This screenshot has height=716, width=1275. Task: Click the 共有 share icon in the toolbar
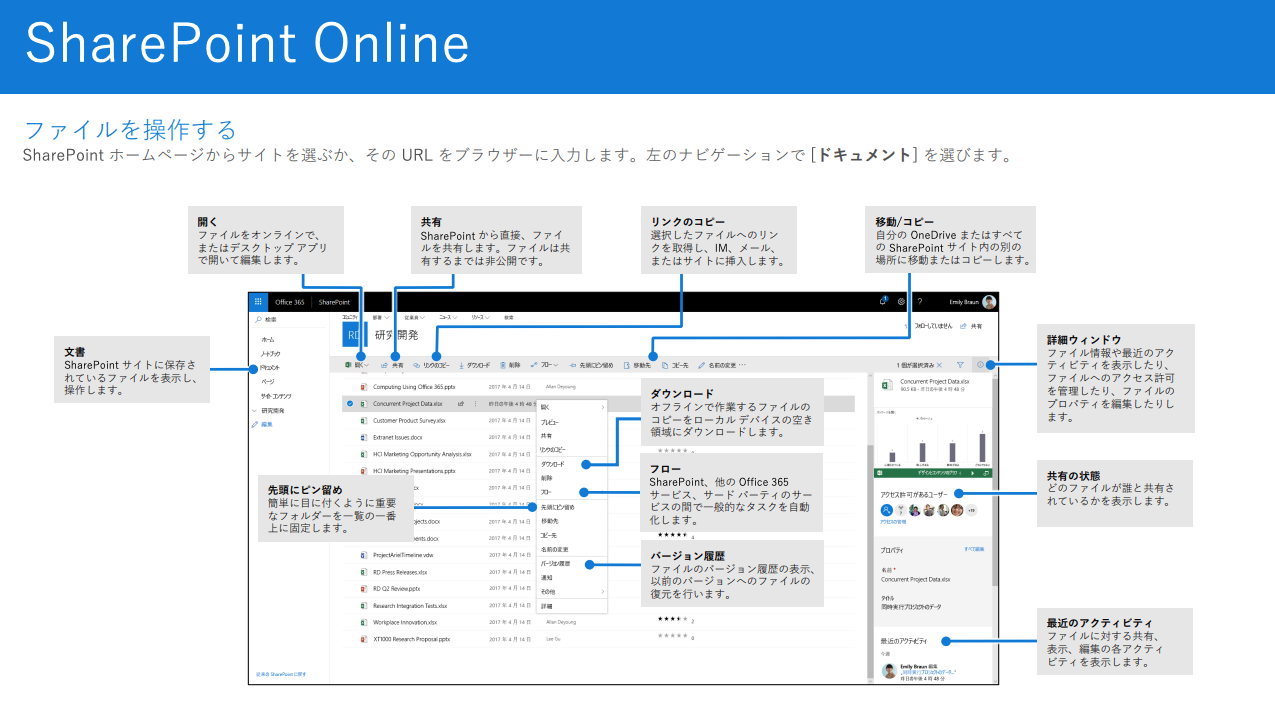click(384, 365)
